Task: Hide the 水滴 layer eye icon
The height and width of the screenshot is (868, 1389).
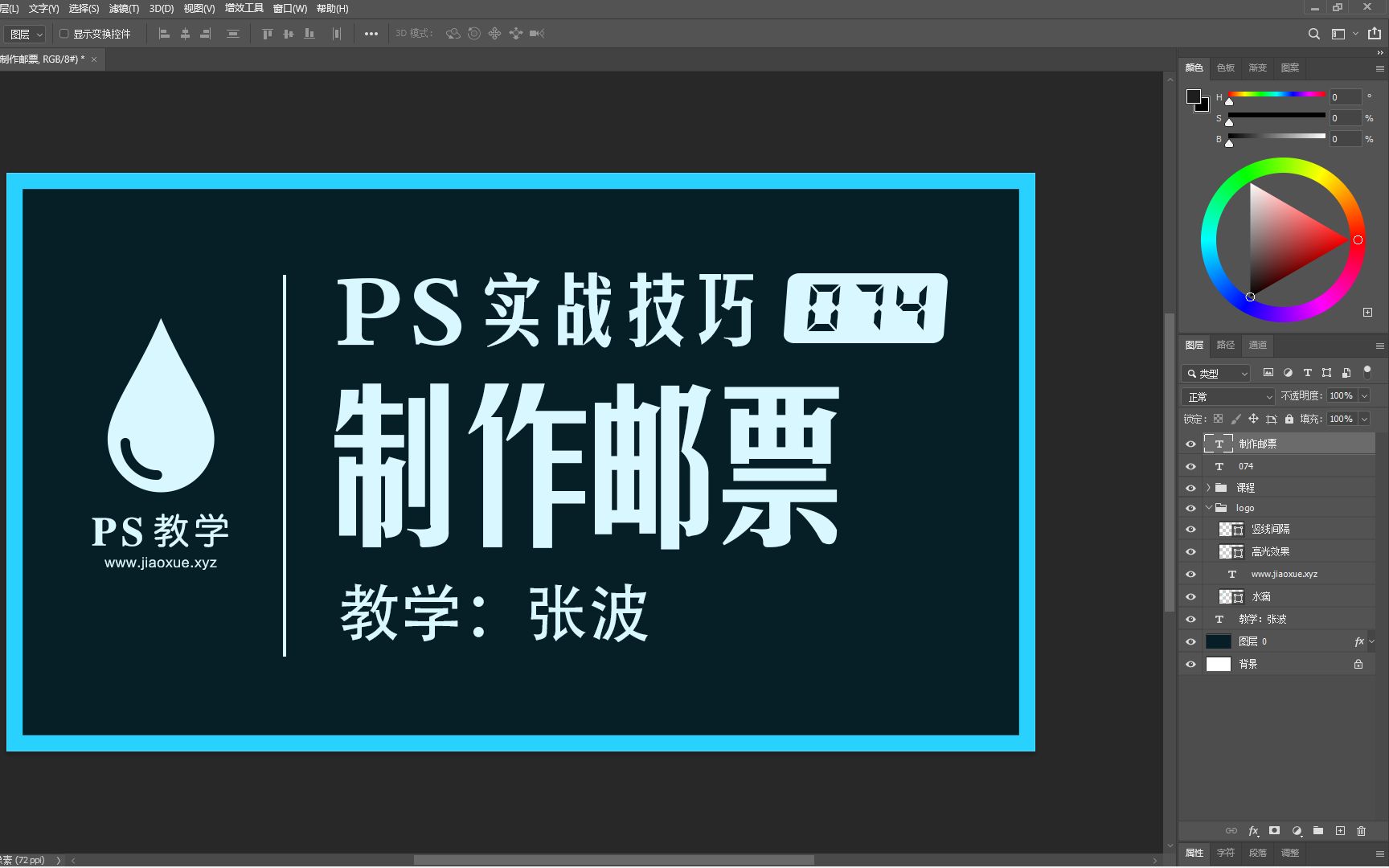Action: click(x=1191, y=596)
